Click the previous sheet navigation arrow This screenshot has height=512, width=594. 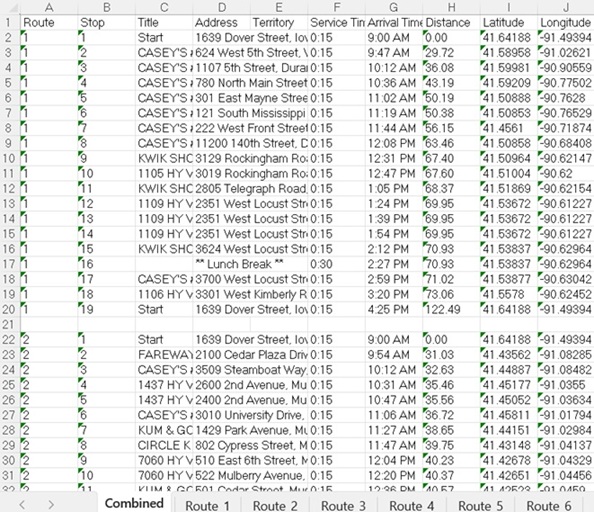pos(22,504)
